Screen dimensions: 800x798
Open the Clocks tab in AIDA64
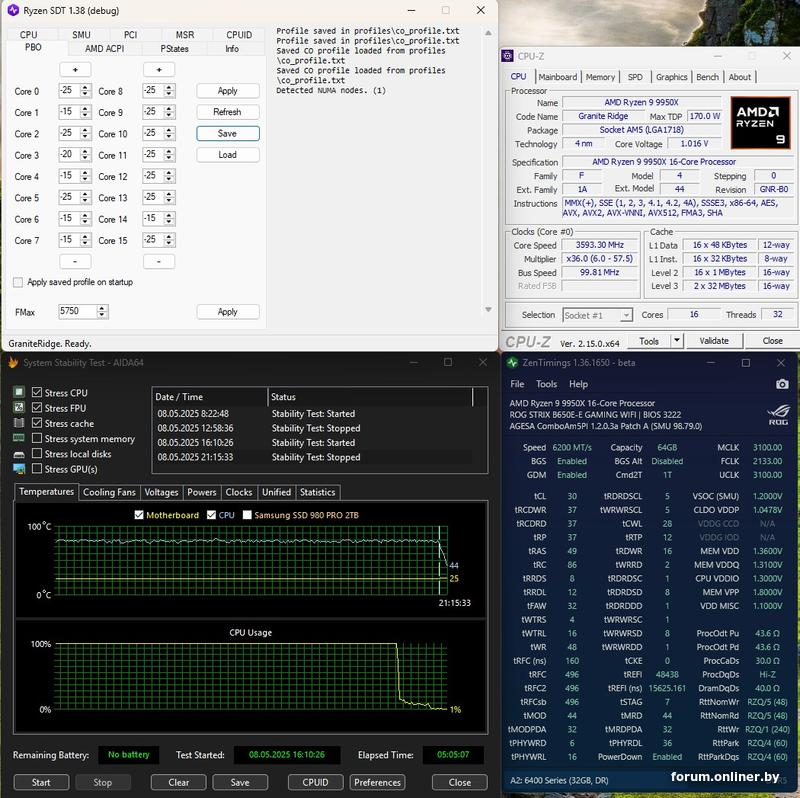click(239, 492)
